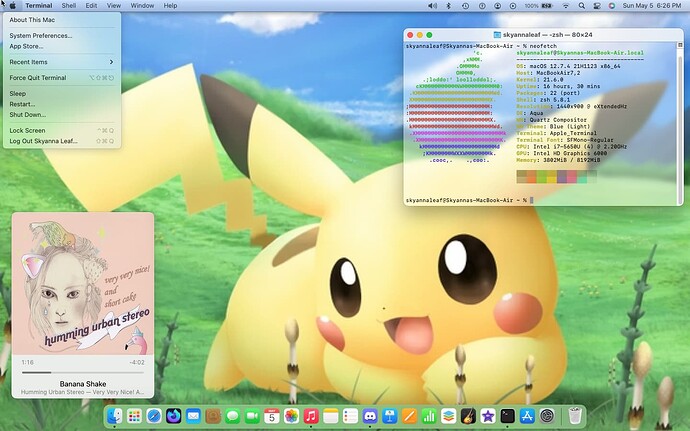690x431 pixels.
Task: Click the volume icon in menu bar
Action: [x=433, y=6]
